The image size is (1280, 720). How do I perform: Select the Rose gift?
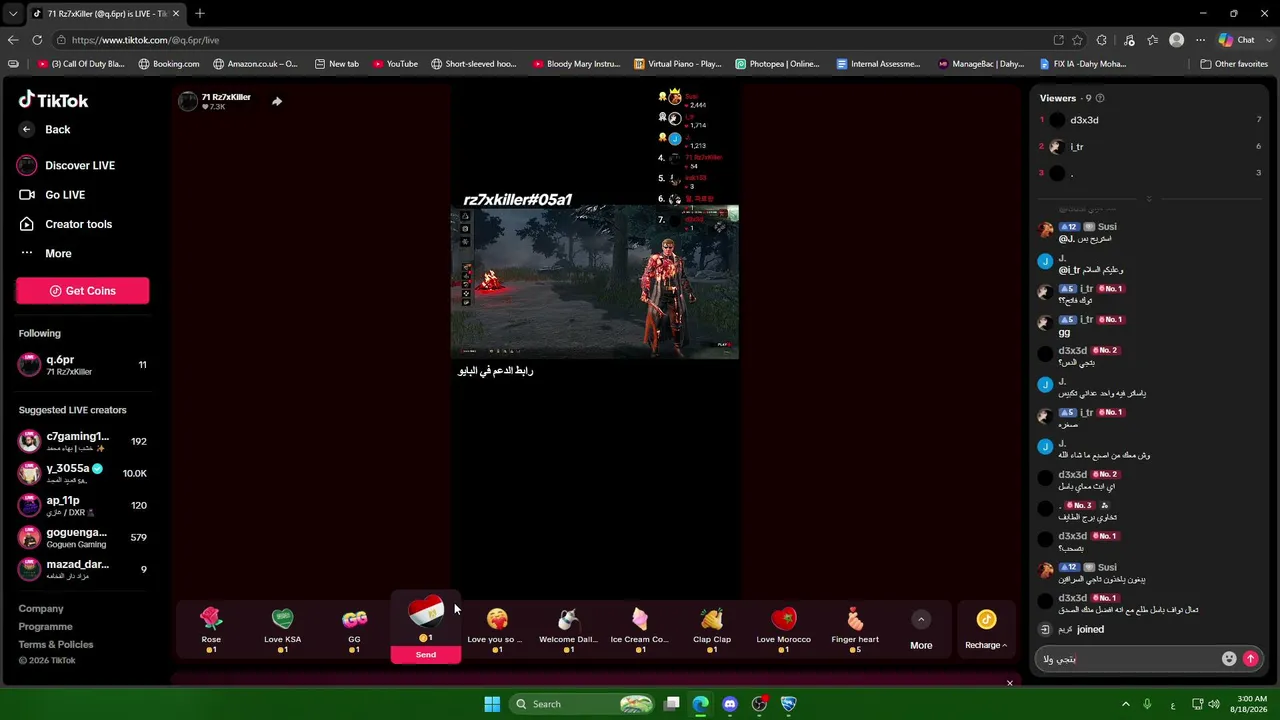pyautogui.click(x=211, y=631)
